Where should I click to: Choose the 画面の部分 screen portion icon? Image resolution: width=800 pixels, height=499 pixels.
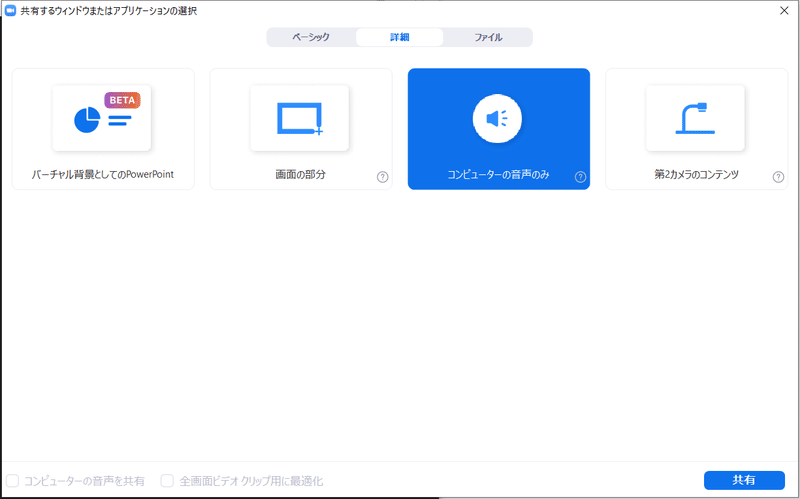point(299,118)
